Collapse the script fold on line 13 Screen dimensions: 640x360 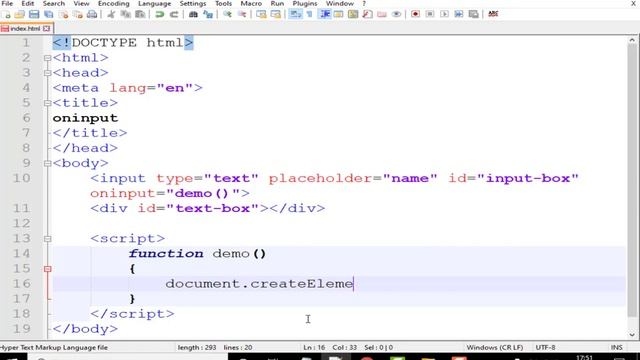[47, 238]
